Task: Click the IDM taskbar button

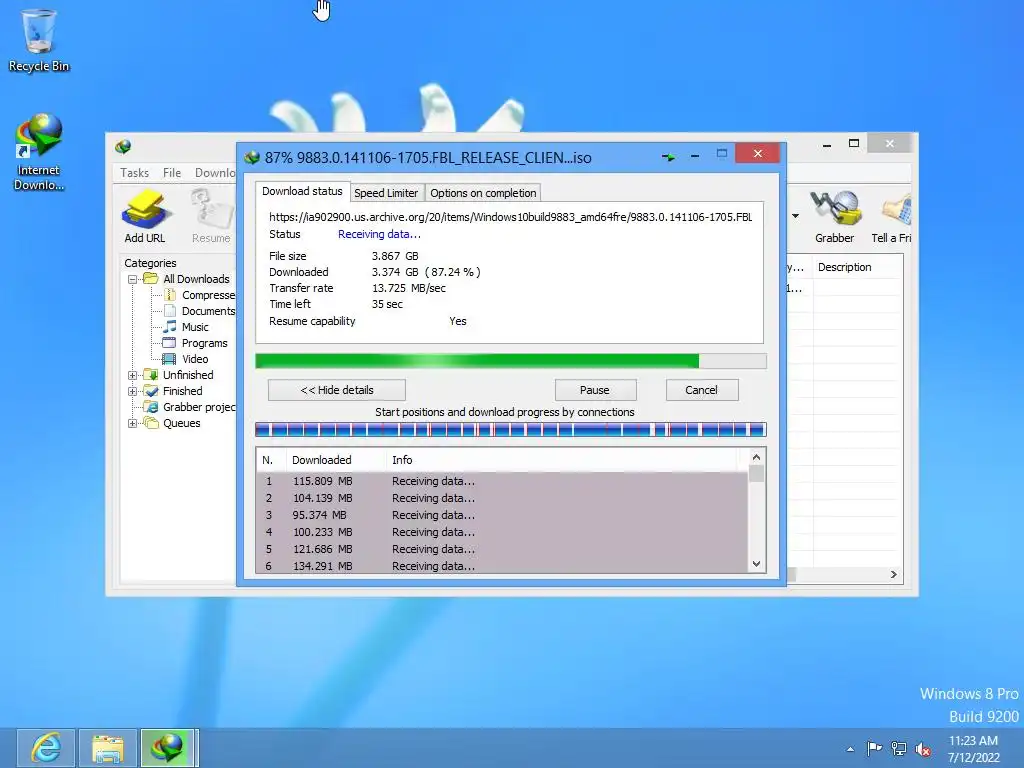Action: (167, 748)
